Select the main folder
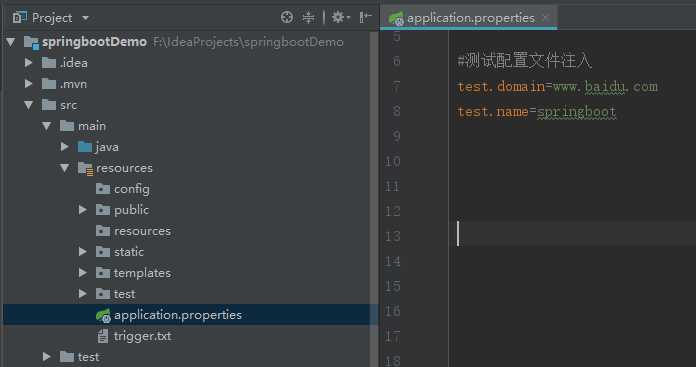Screen dimensions: 696x367 (92, 126)
